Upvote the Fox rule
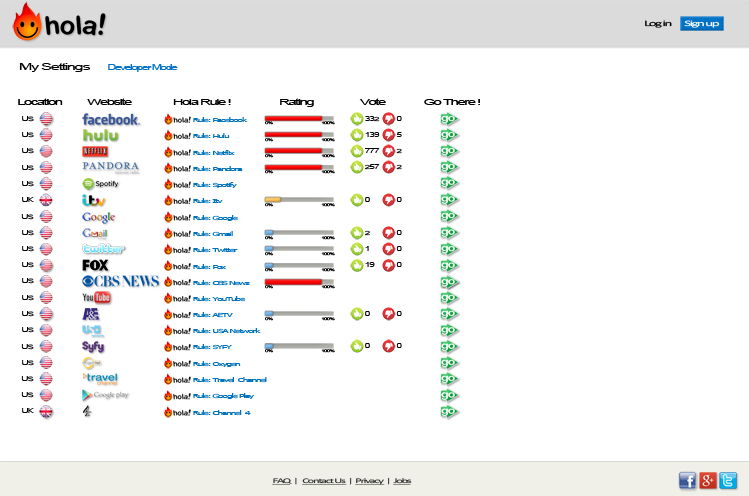 pos(356,265)
